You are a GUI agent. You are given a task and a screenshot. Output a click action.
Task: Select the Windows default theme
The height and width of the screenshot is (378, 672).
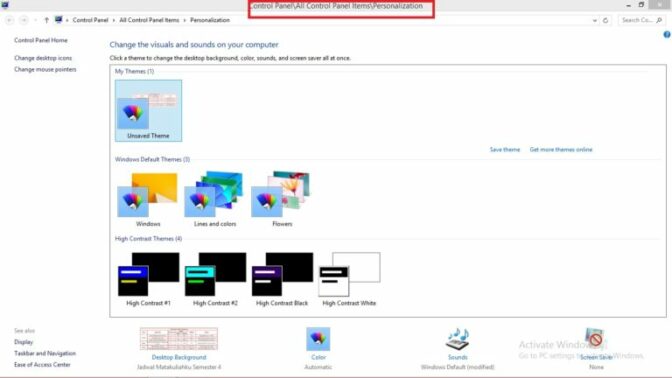click(x=148, y=199)
